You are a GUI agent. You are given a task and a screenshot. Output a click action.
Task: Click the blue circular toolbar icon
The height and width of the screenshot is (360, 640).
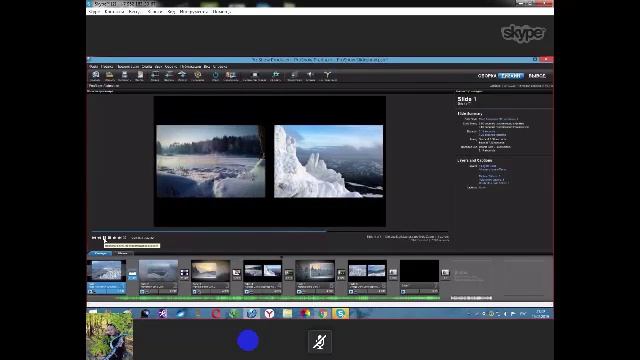pyautogui.click(x=216, y=75)
